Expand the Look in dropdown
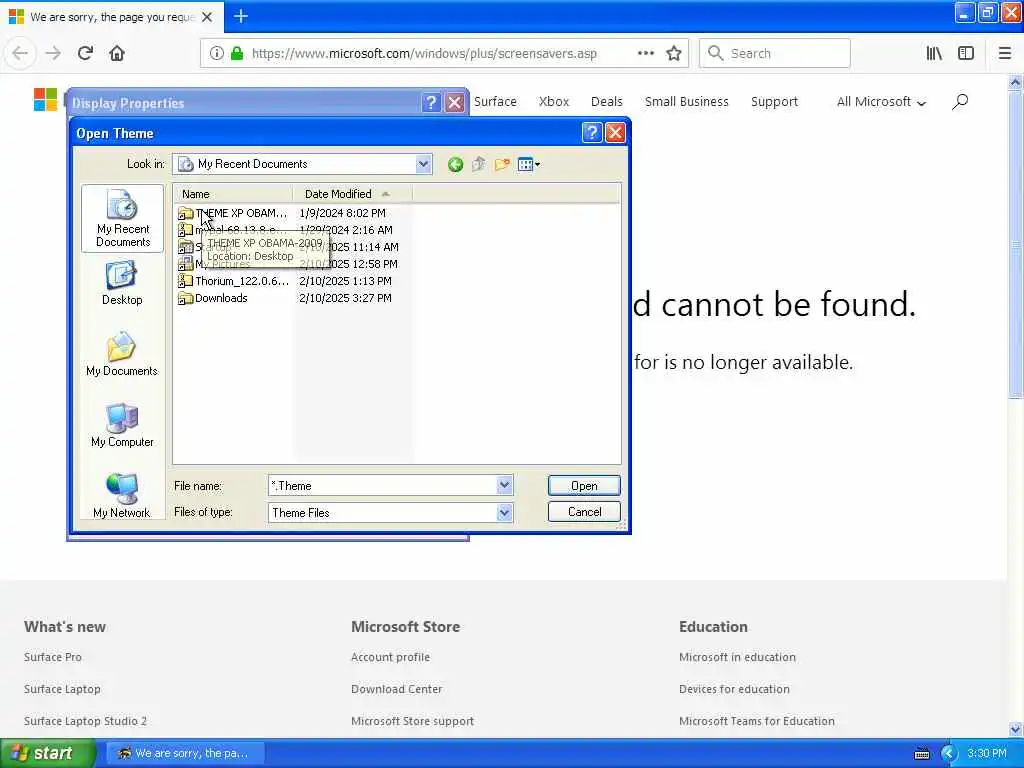The height and width of the screenshot is (768, 1024). tap(423, 164)
